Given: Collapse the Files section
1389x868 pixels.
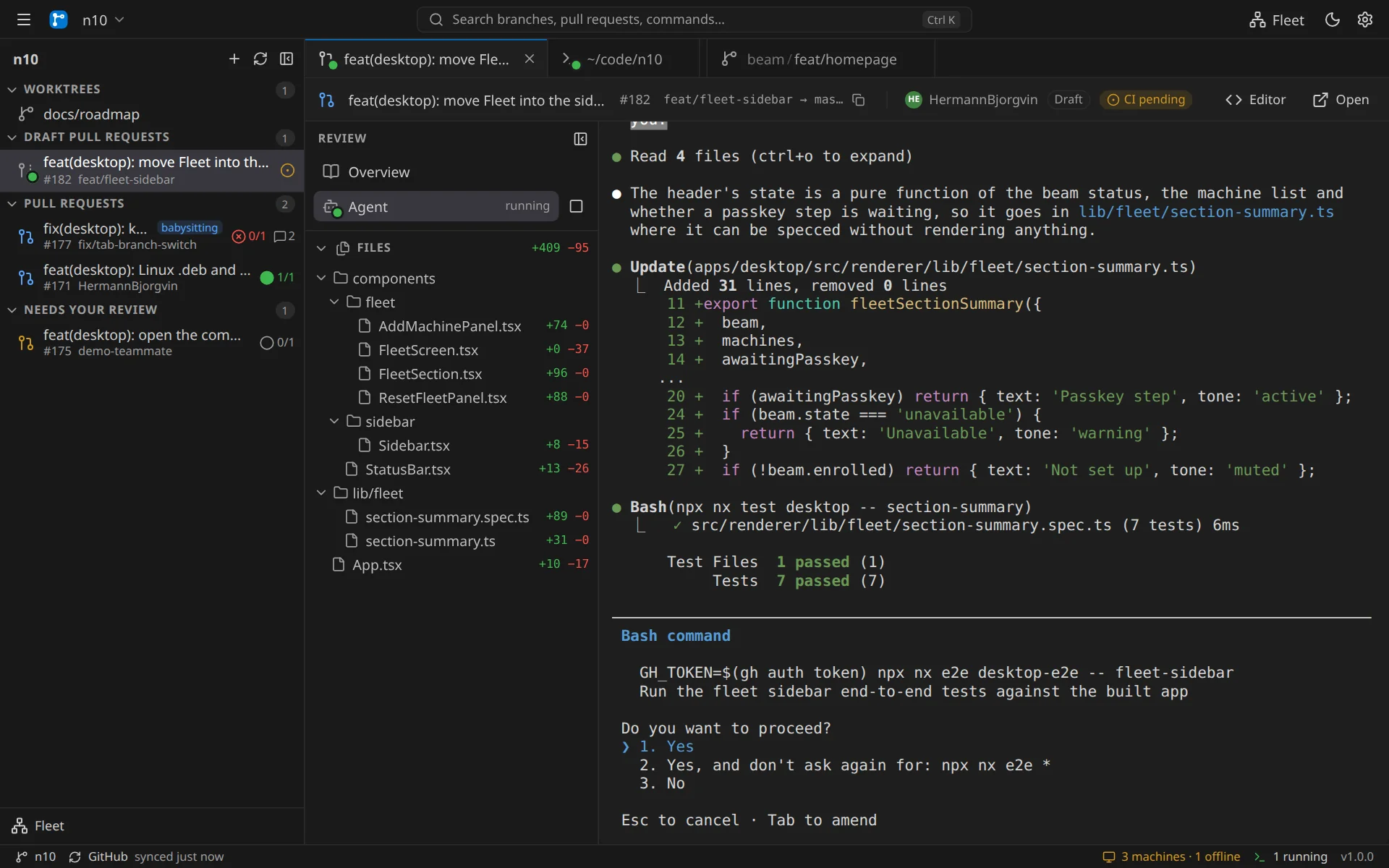Looking at the screenshot, I should coord(321,248).
